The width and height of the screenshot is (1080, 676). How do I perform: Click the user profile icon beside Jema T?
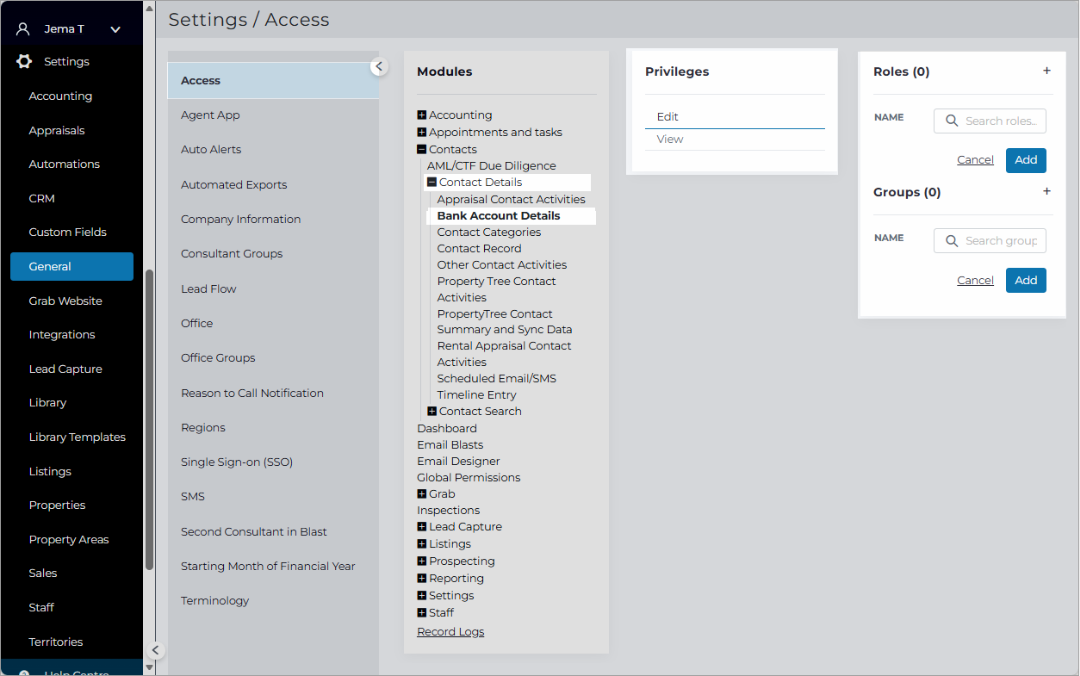tap(23, 29)
